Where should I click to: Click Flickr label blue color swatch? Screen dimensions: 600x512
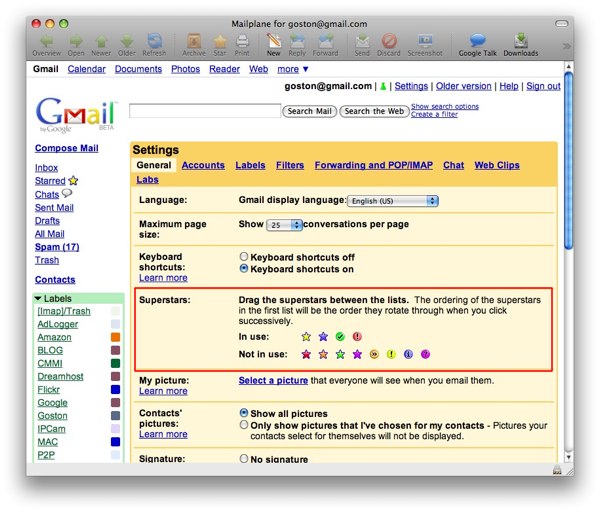(x=115, y=390)
